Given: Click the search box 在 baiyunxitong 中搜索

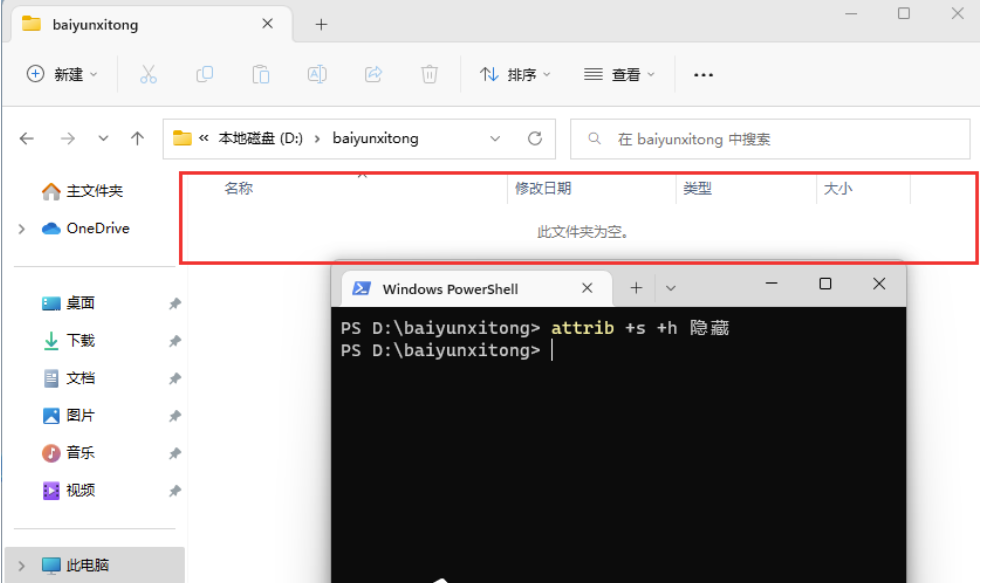Looking at the screenshot, I should (x=770, y=139).
